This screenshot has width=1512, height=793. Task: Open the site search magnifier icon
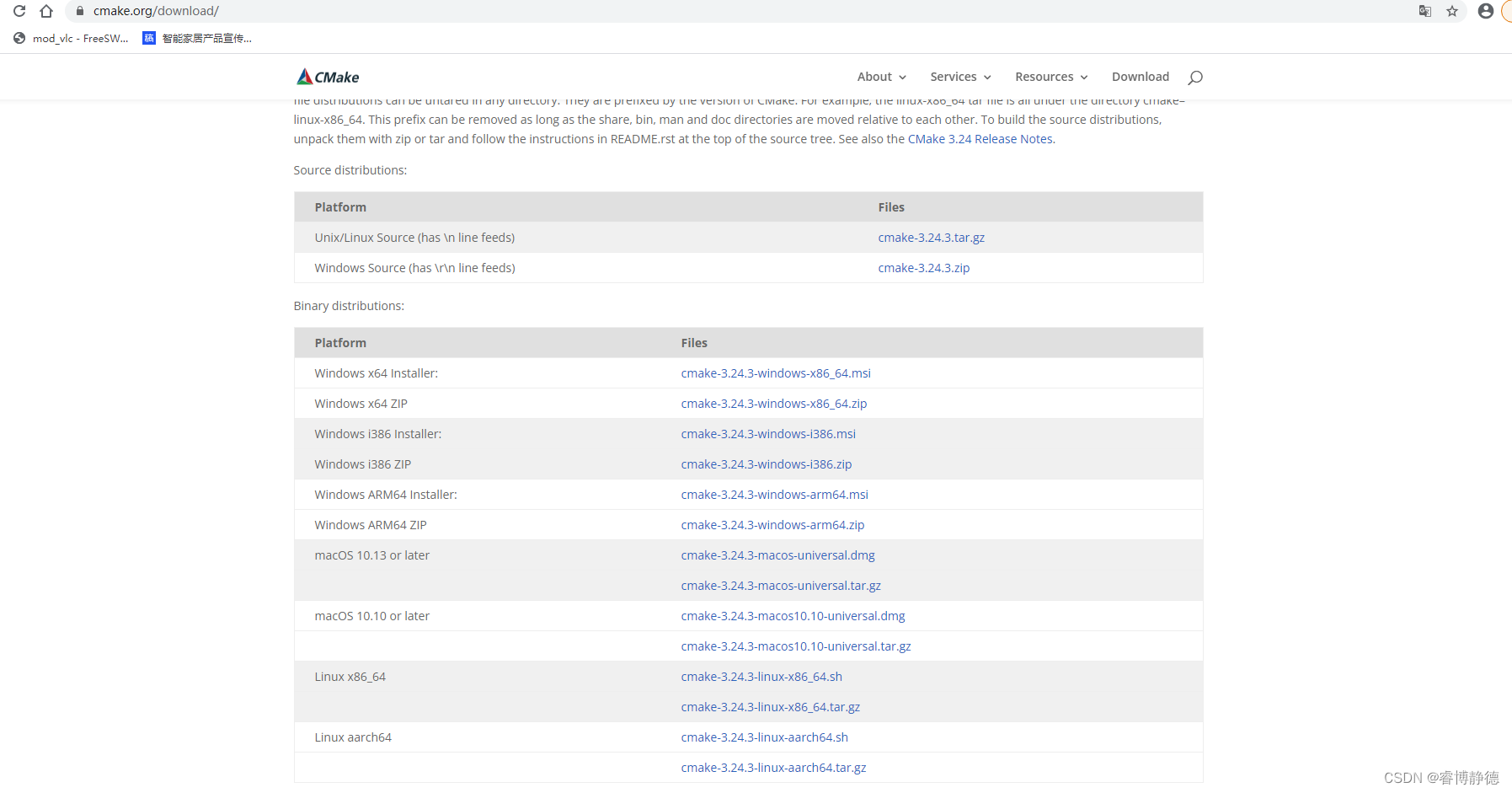tap(1195, 78)
